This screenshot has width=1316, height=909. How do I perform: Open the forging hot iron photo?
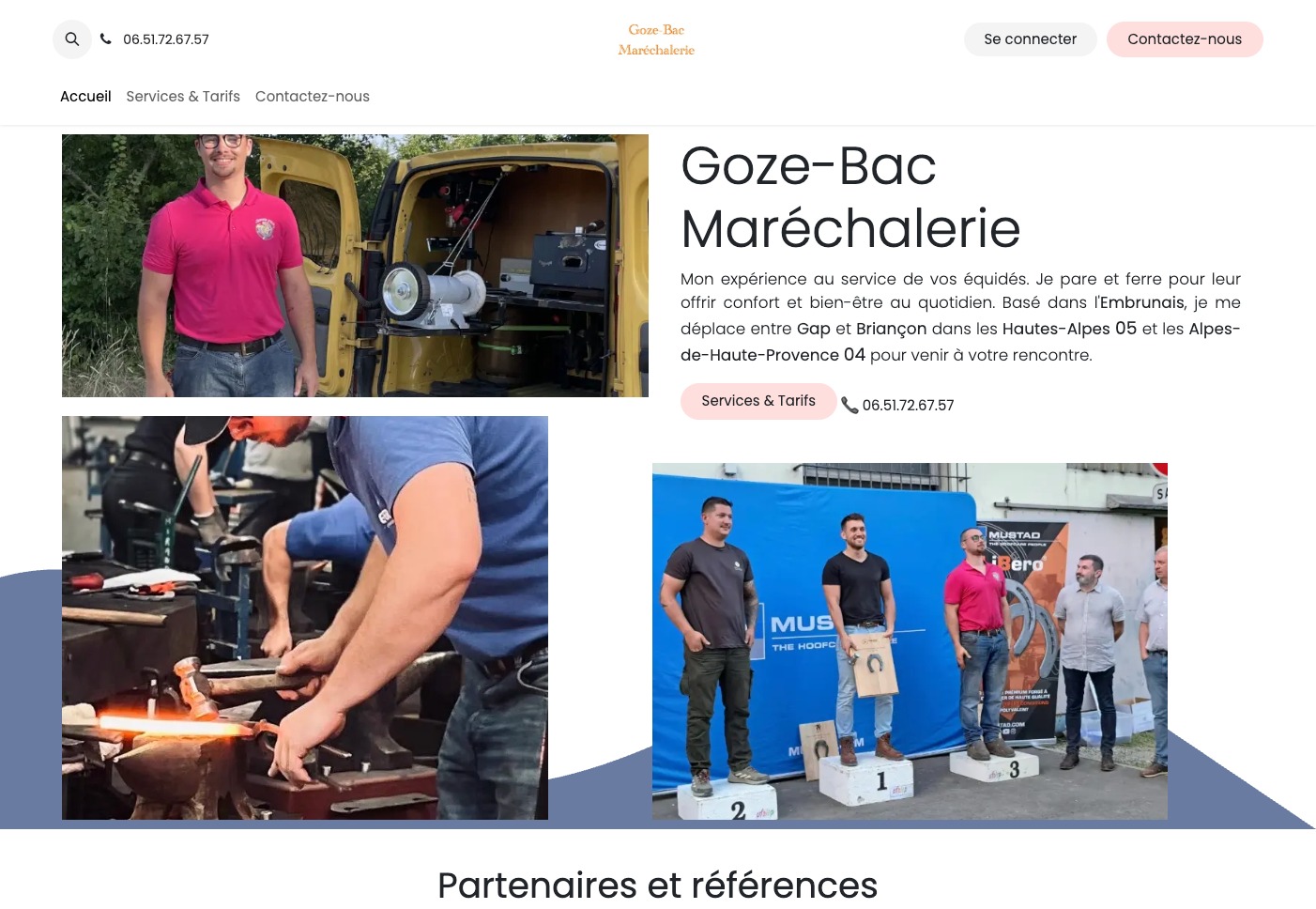coord(305,618)
